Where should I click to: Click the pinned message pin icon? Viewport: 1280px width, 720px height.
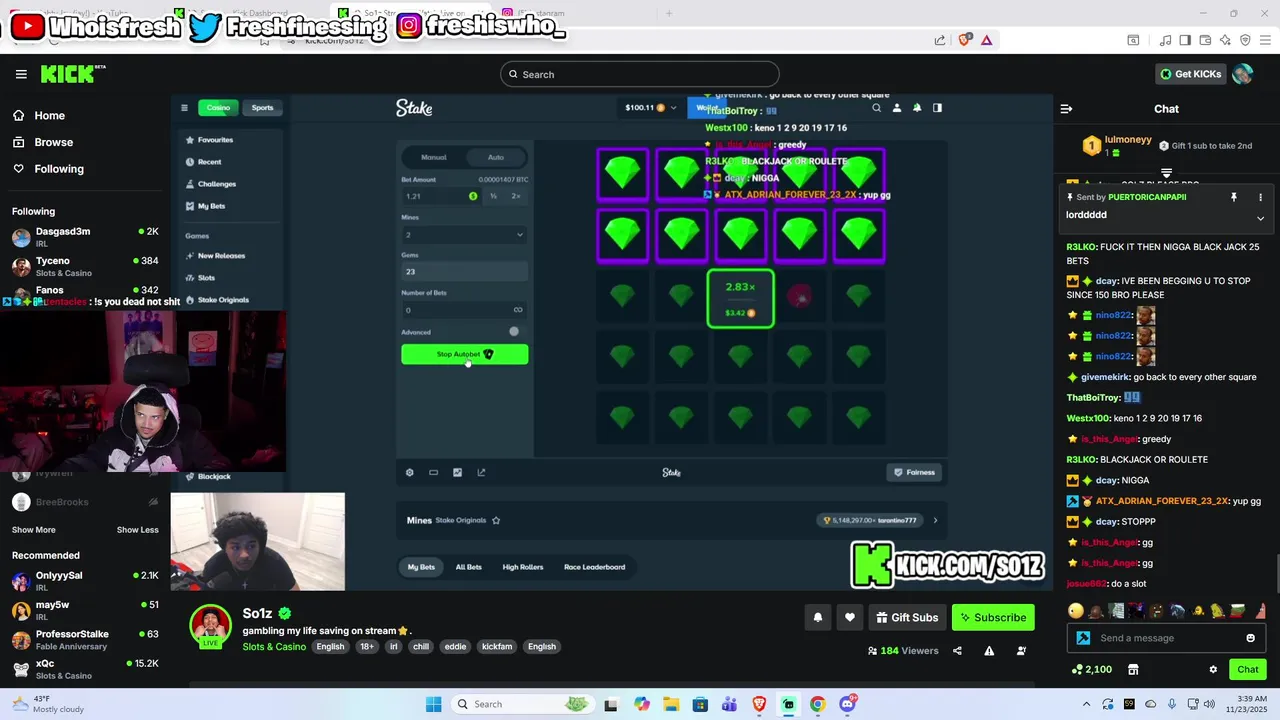(x=1233, y=197)
